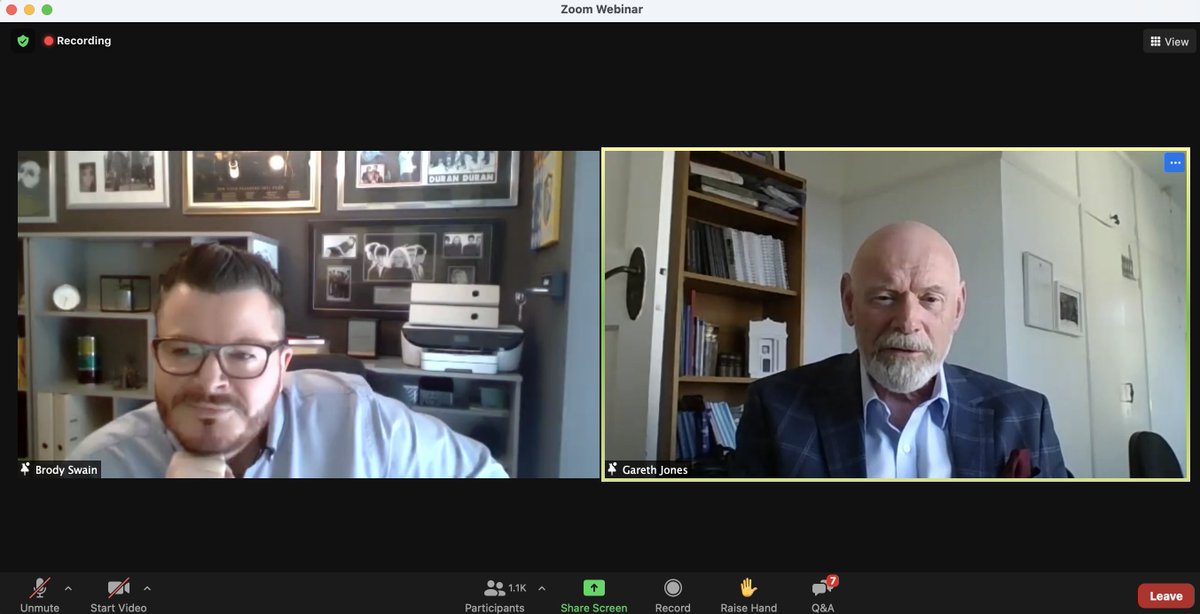Open the Q&A panel
This screenshot has height=614, width=1200.
point(820,590)
